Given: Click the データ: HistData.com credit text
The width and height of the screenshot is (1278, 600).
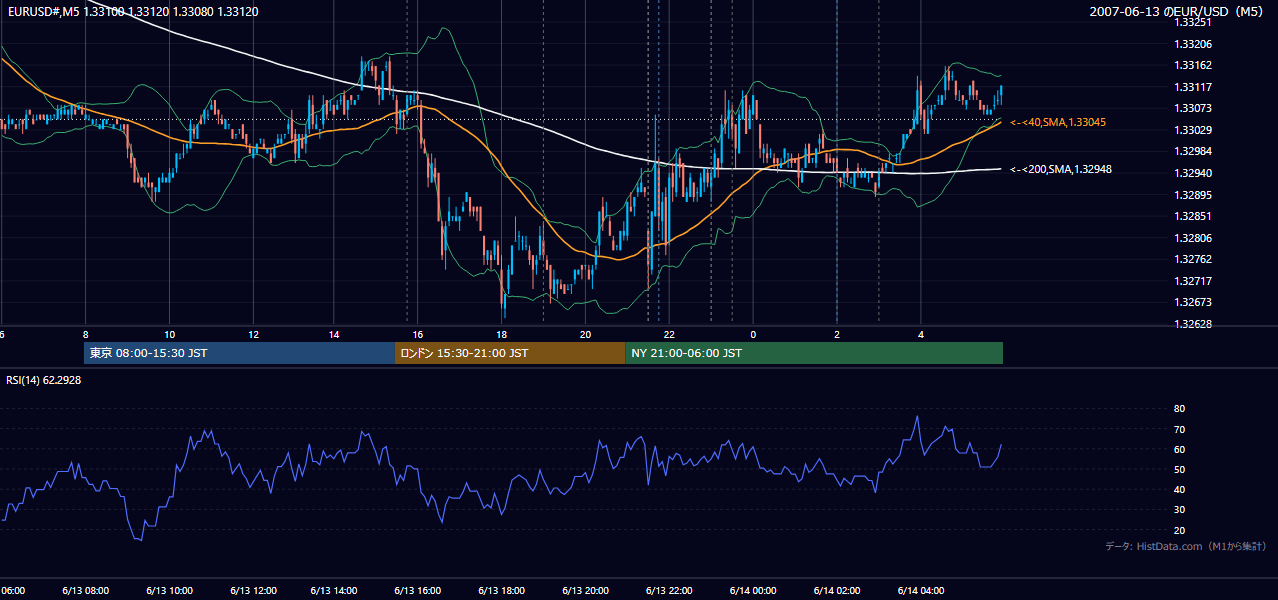Looking at the screenshot, I should pos(1185,546).
